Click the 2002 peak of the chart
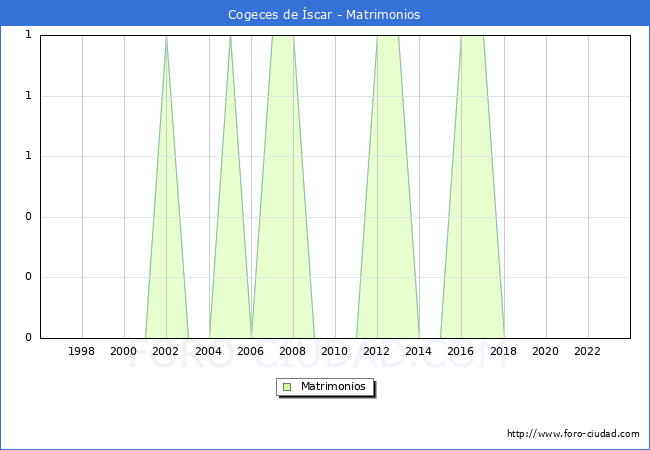 pyautogui.click(x=166, y=38)
